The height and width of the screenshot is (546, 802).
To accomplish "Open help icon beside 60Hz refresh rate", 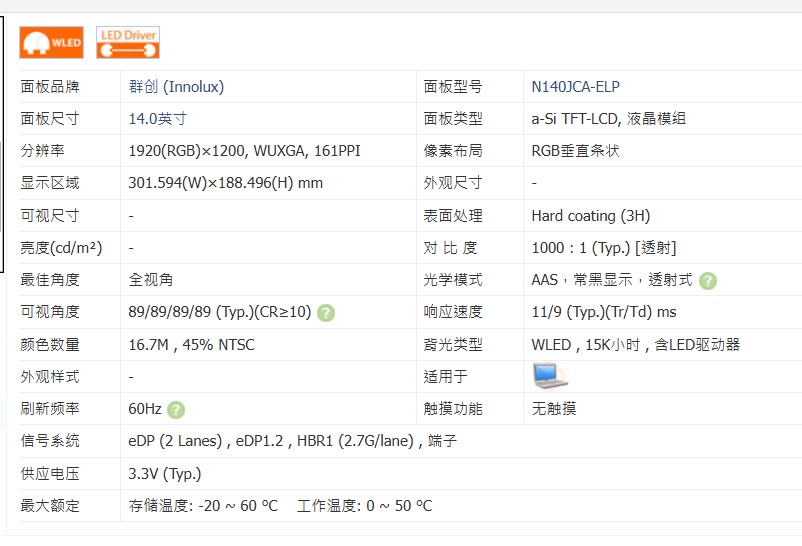I will (x=176, y=409).
